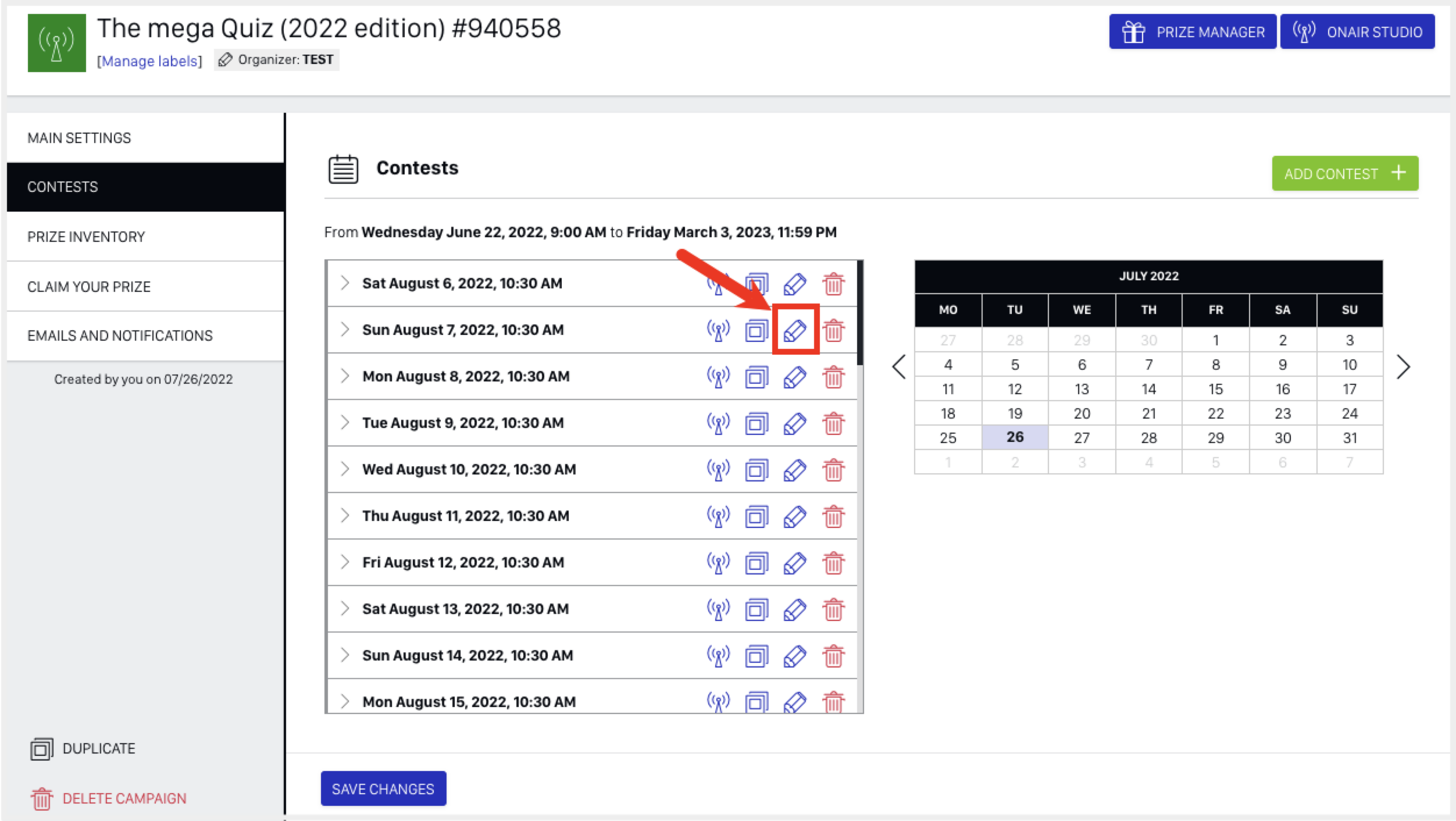Click the Manage labels link
The height and width of the screenshot is (821, 1456).
tap(149, 61)
